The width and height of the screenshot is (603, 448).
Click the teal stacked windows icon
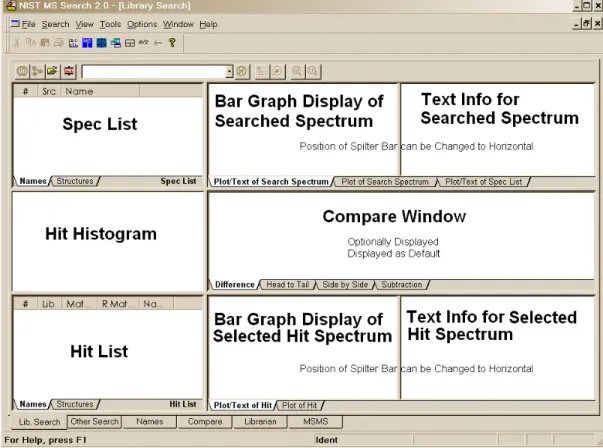pos(116,43)
